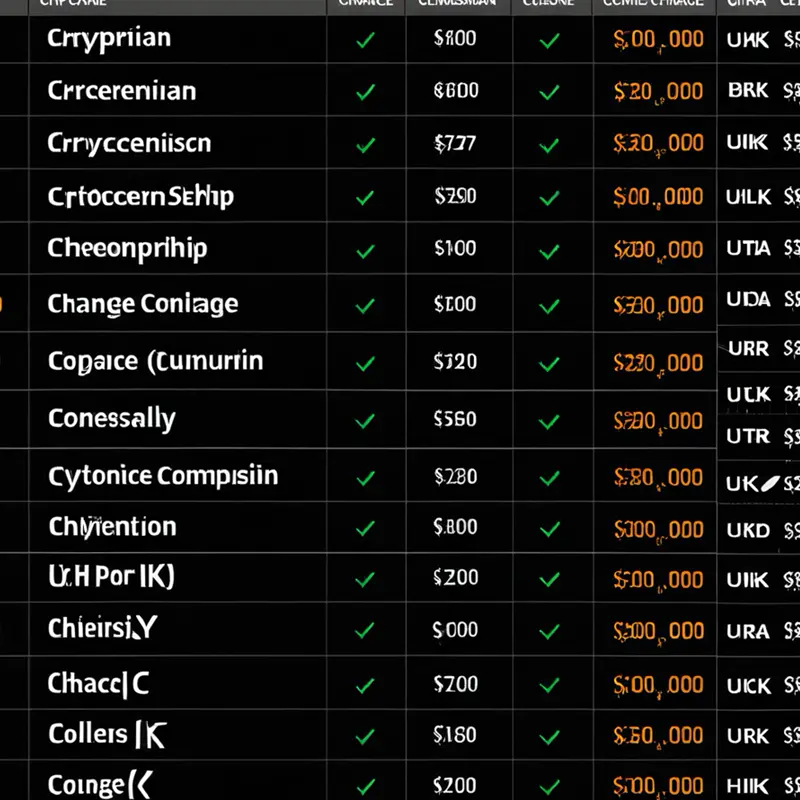
Task: Select the BRK code cell
Action: [748, 90]
